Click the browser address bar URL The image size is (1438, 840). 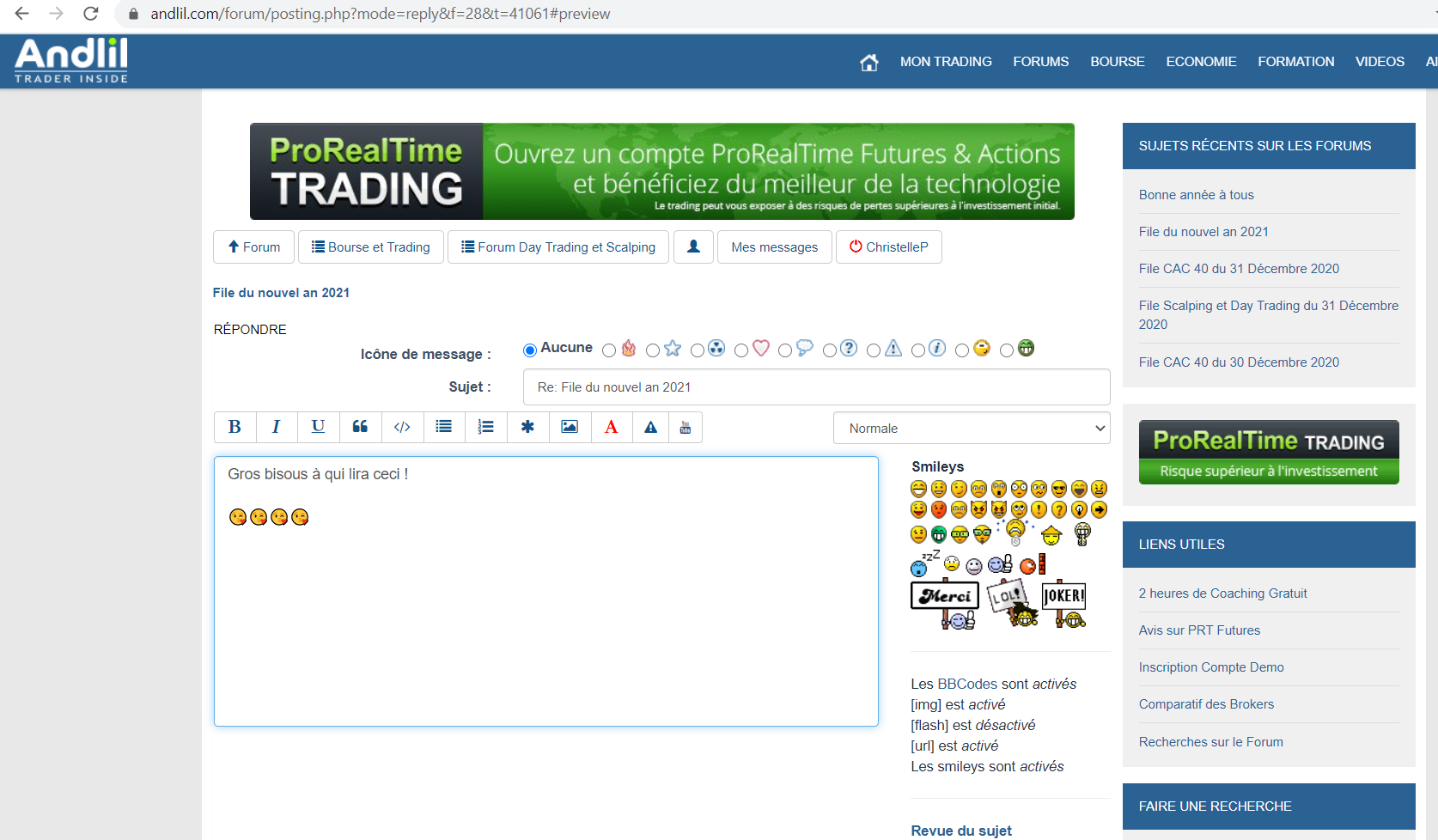(x=381, y=14)
